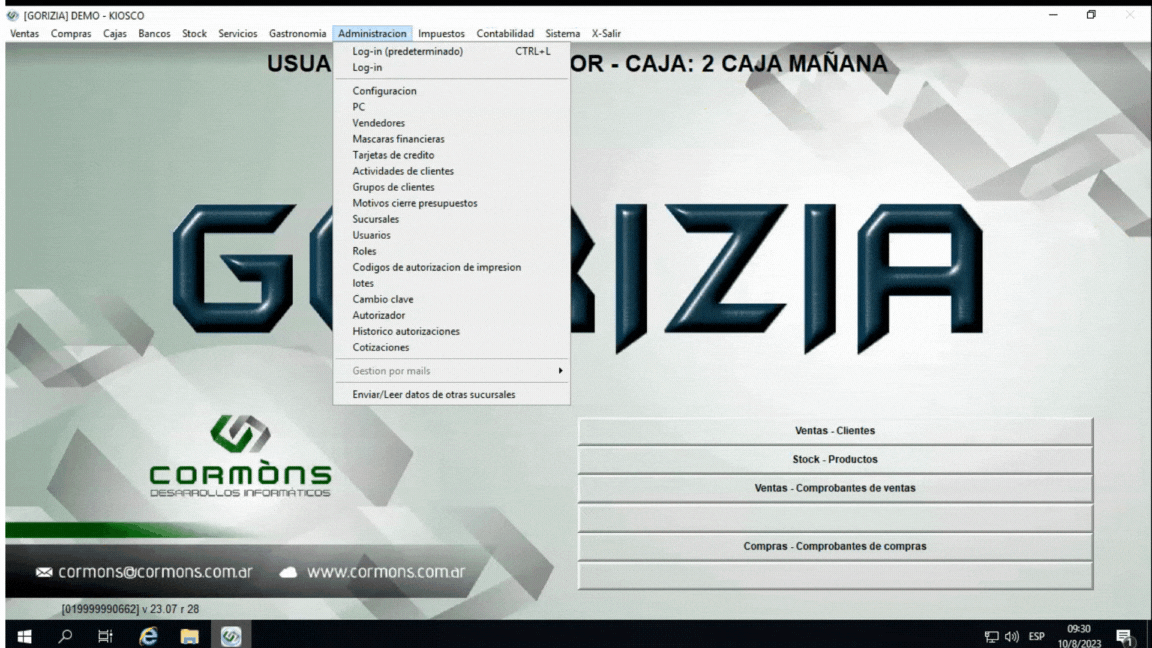1152x648 pixels.
Task: Choose Log-in (predeterminado) entry
Action: [452, 51]
